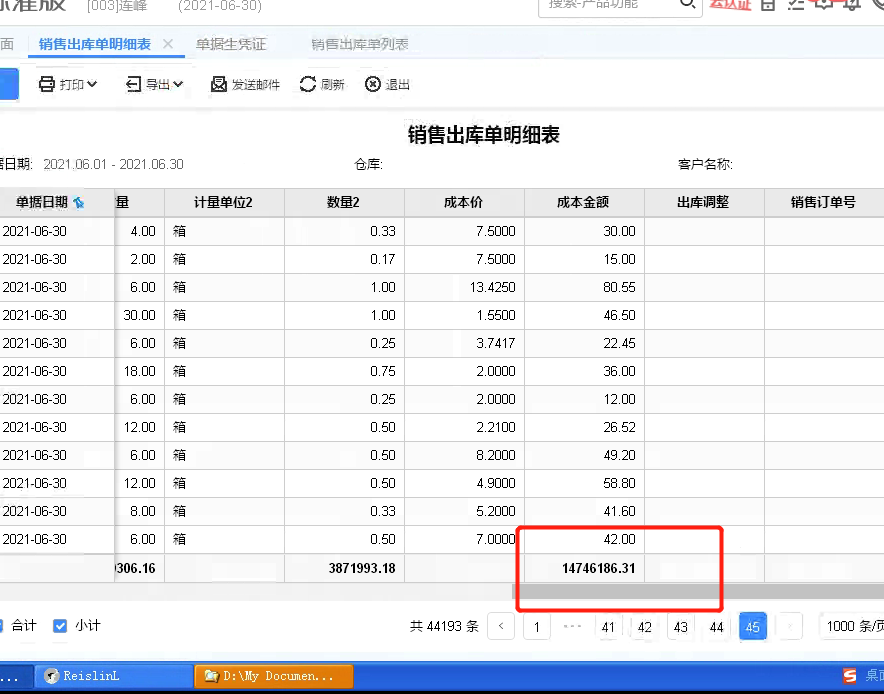Open the Sogou input method icon

click(x=850, y=675)
